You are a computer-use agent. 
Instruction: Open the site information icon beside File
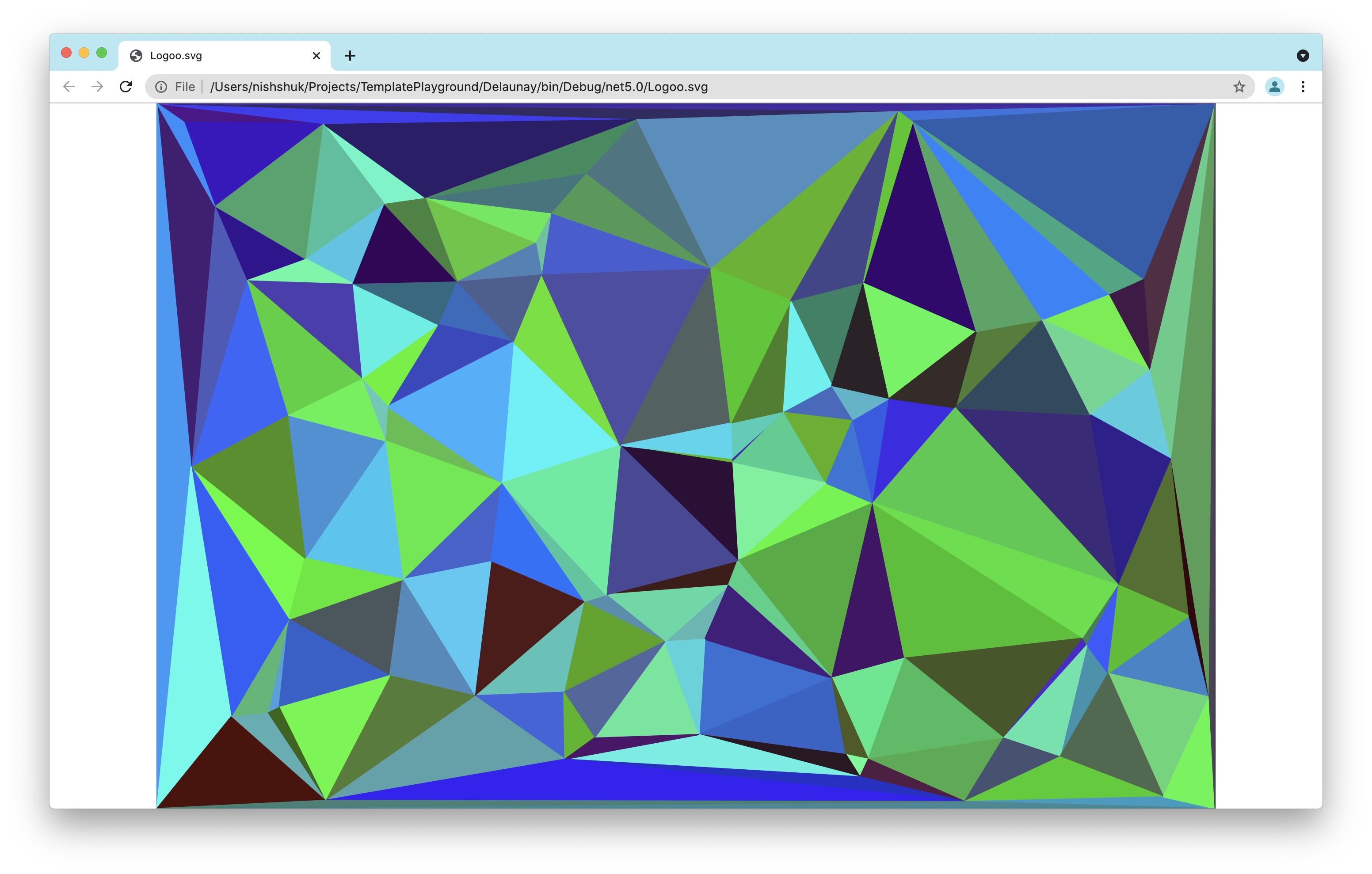(x=161, y=87)
